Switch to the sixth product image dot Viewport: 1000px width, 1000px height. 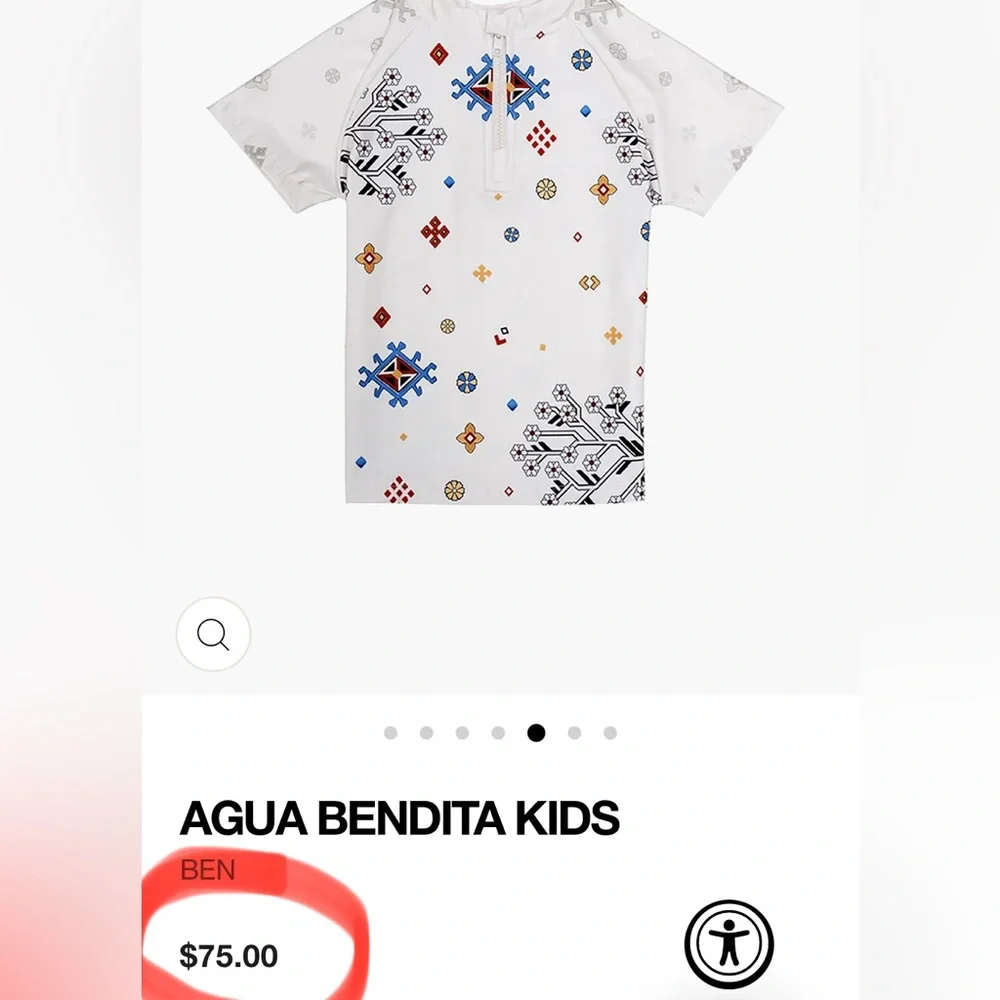(573, 733)
